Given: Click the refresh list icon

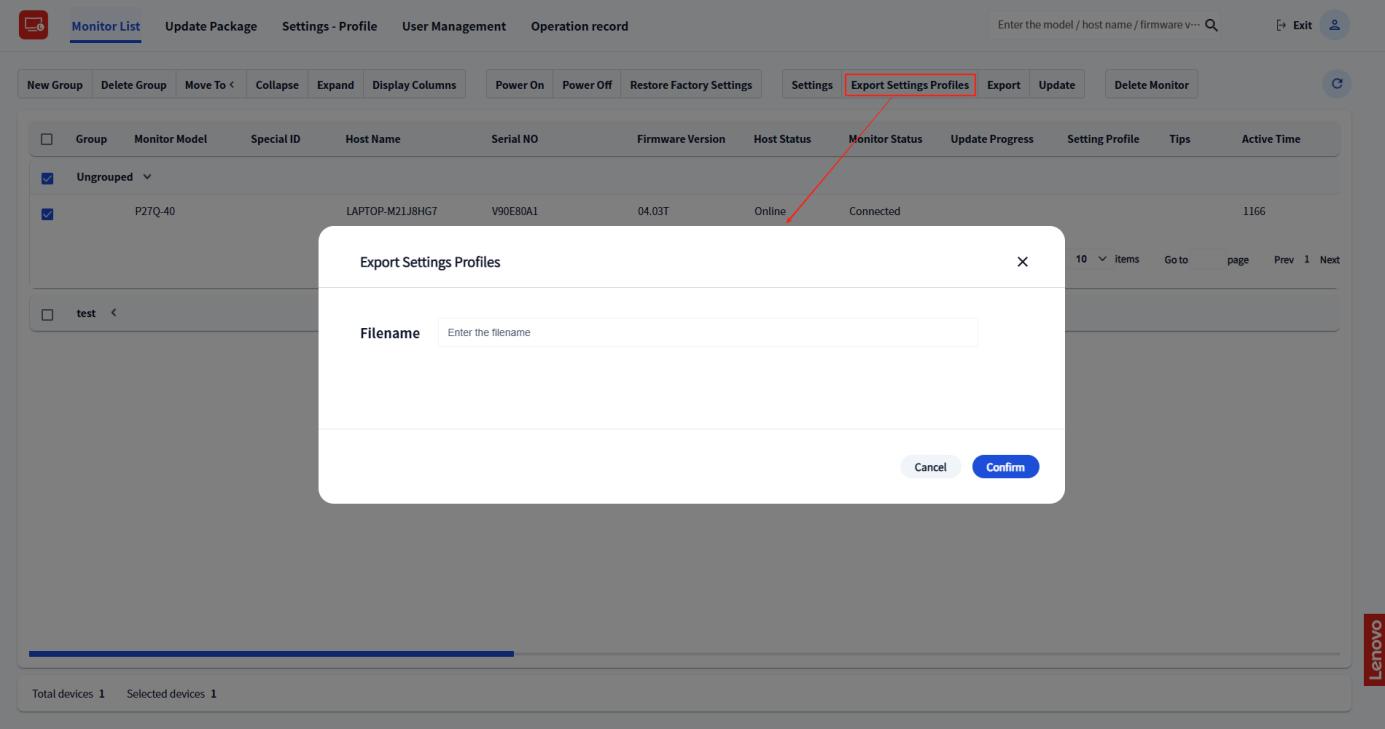Looking at the screenshot, I should coord(1335,85).
